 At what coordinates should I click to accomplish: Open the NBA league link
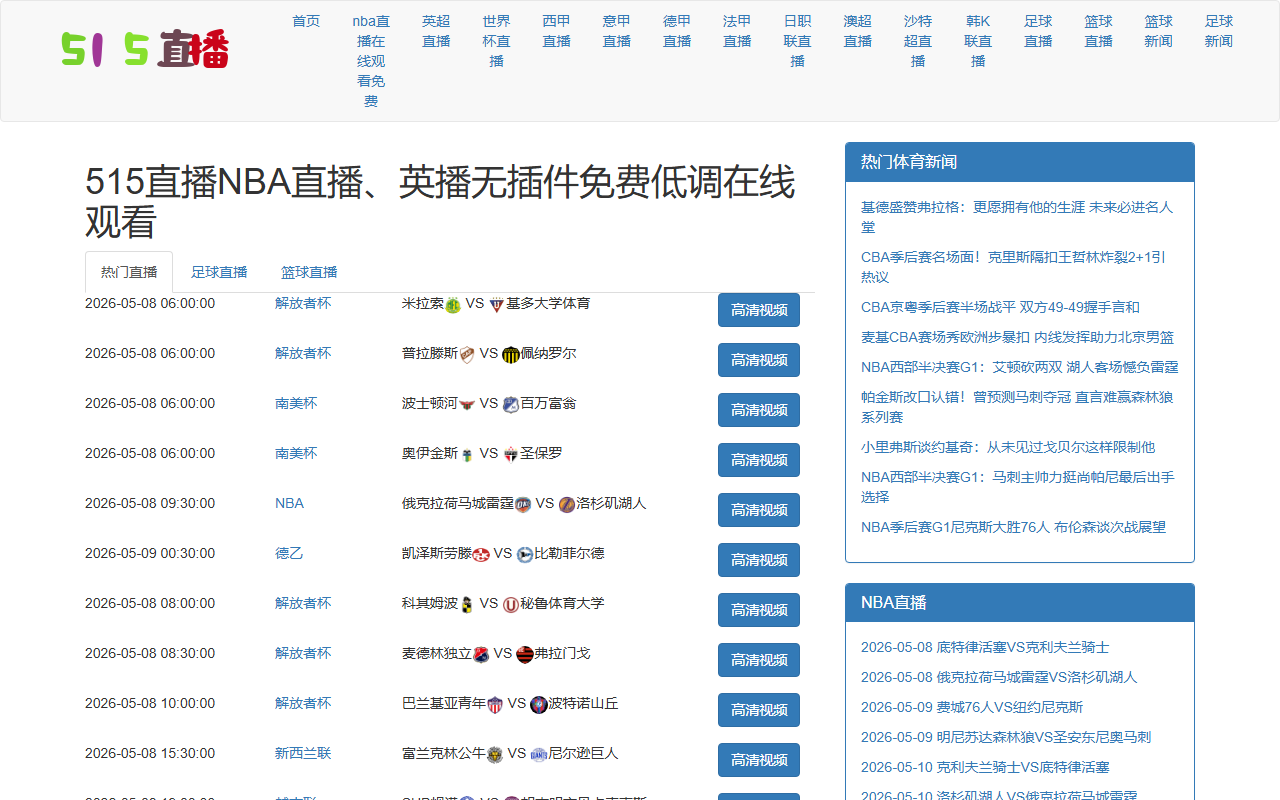(x=289, y=503)
